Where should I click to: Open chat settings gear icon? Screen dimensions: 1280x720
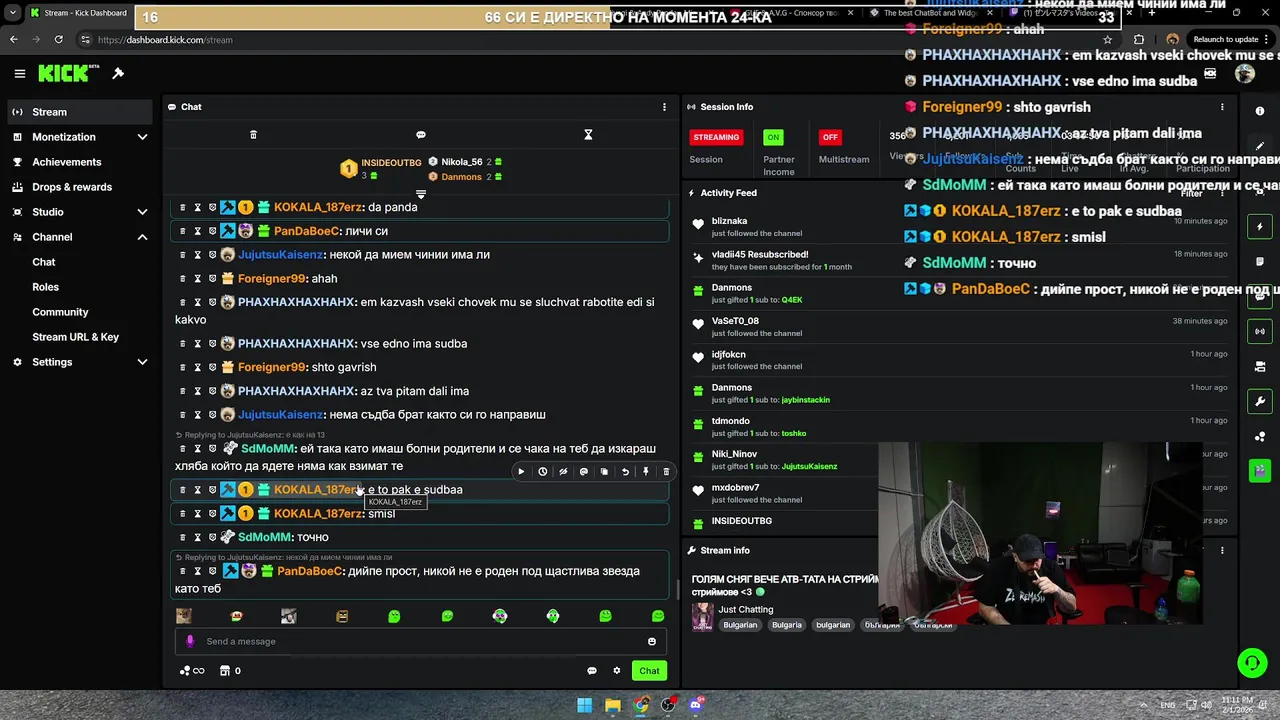[x=617, y=671]
